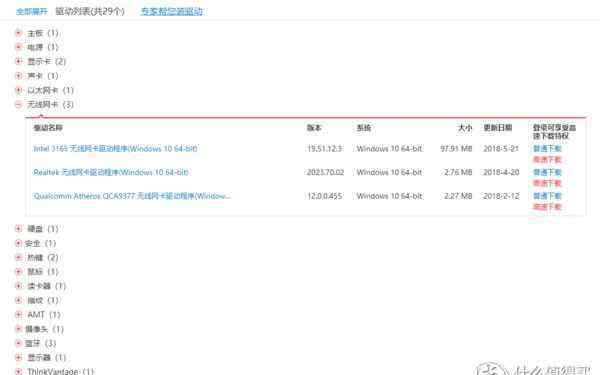This screenshot has height=375, width=600.
Task: Select the 大小 column header
Action: click(465, 128)
